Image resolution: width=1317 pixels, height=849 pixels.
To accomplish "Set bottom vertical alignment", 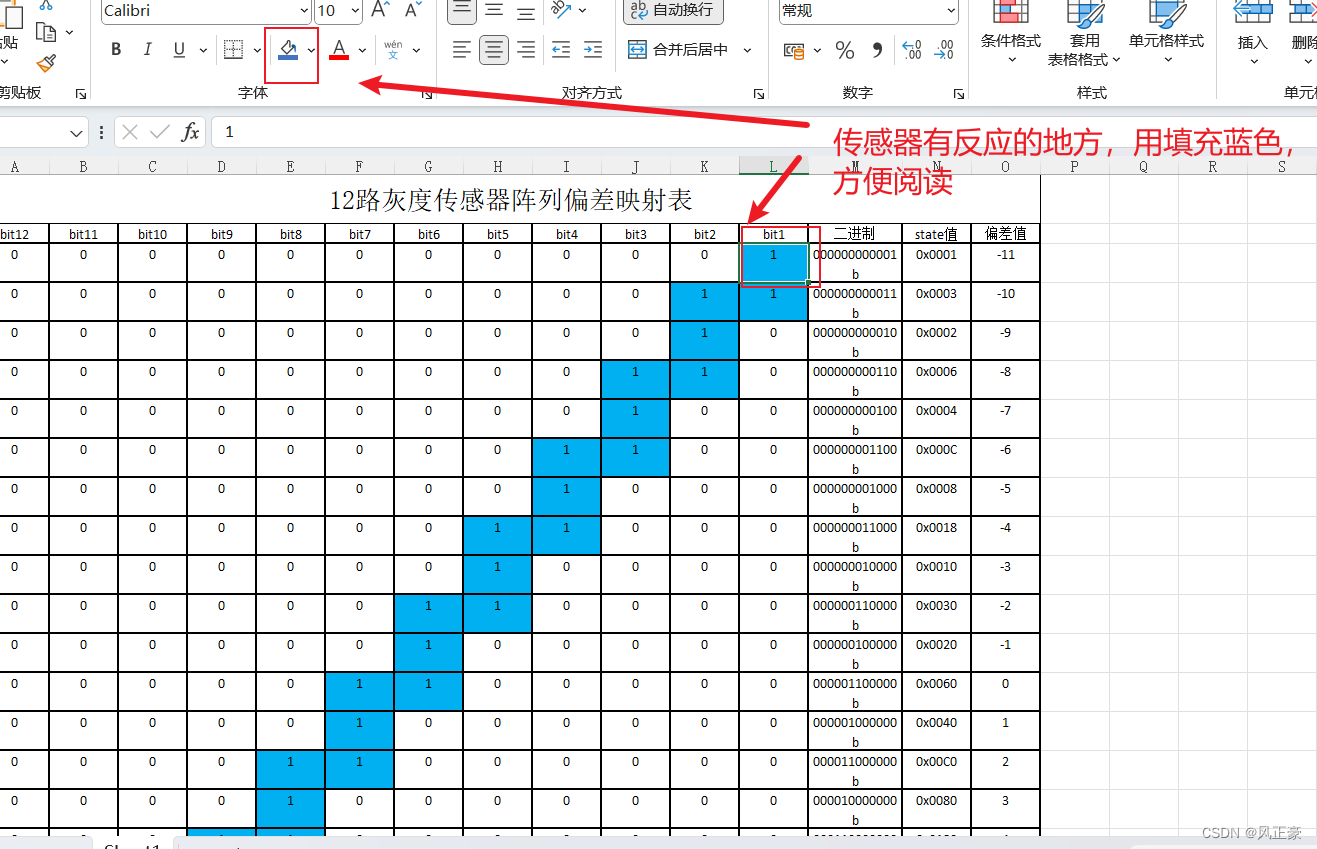I will coord(526,11).
